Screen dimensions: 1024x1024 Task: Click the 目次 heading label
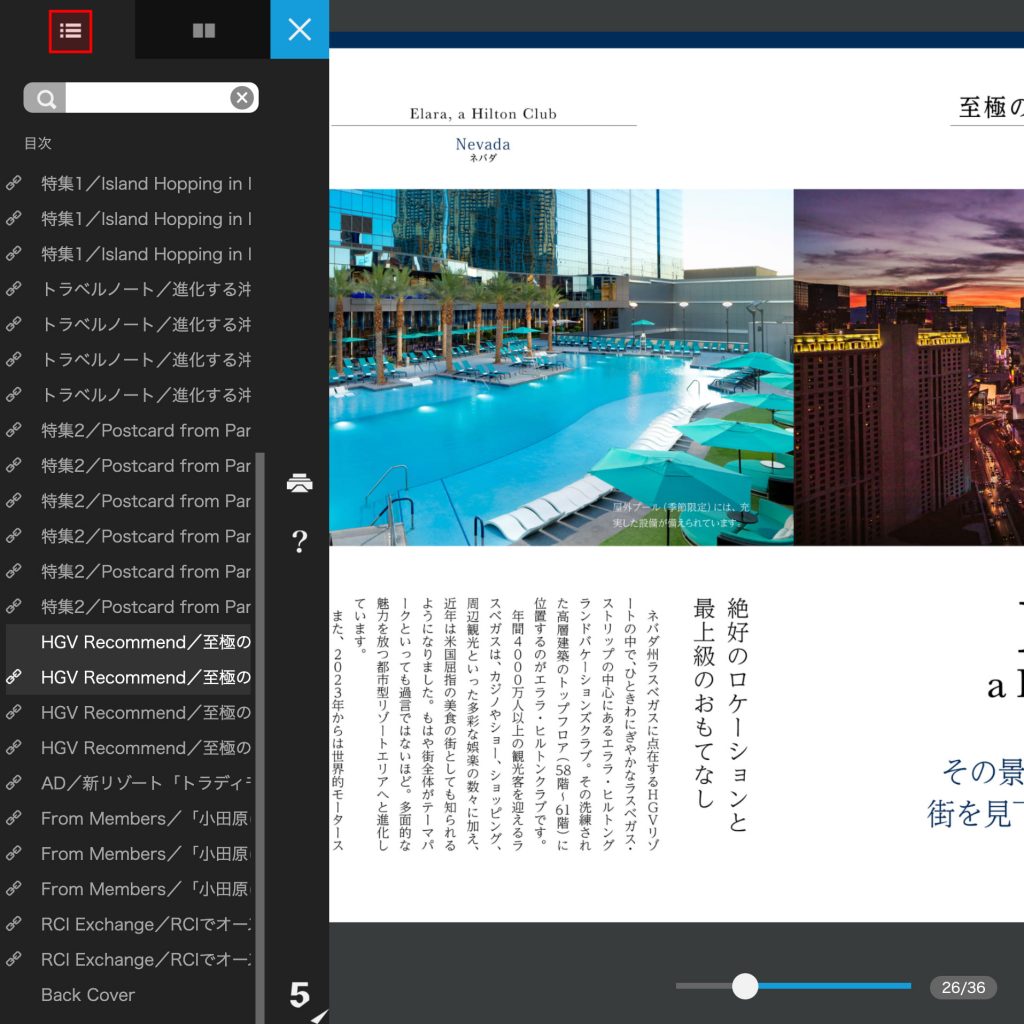[38, 143]
